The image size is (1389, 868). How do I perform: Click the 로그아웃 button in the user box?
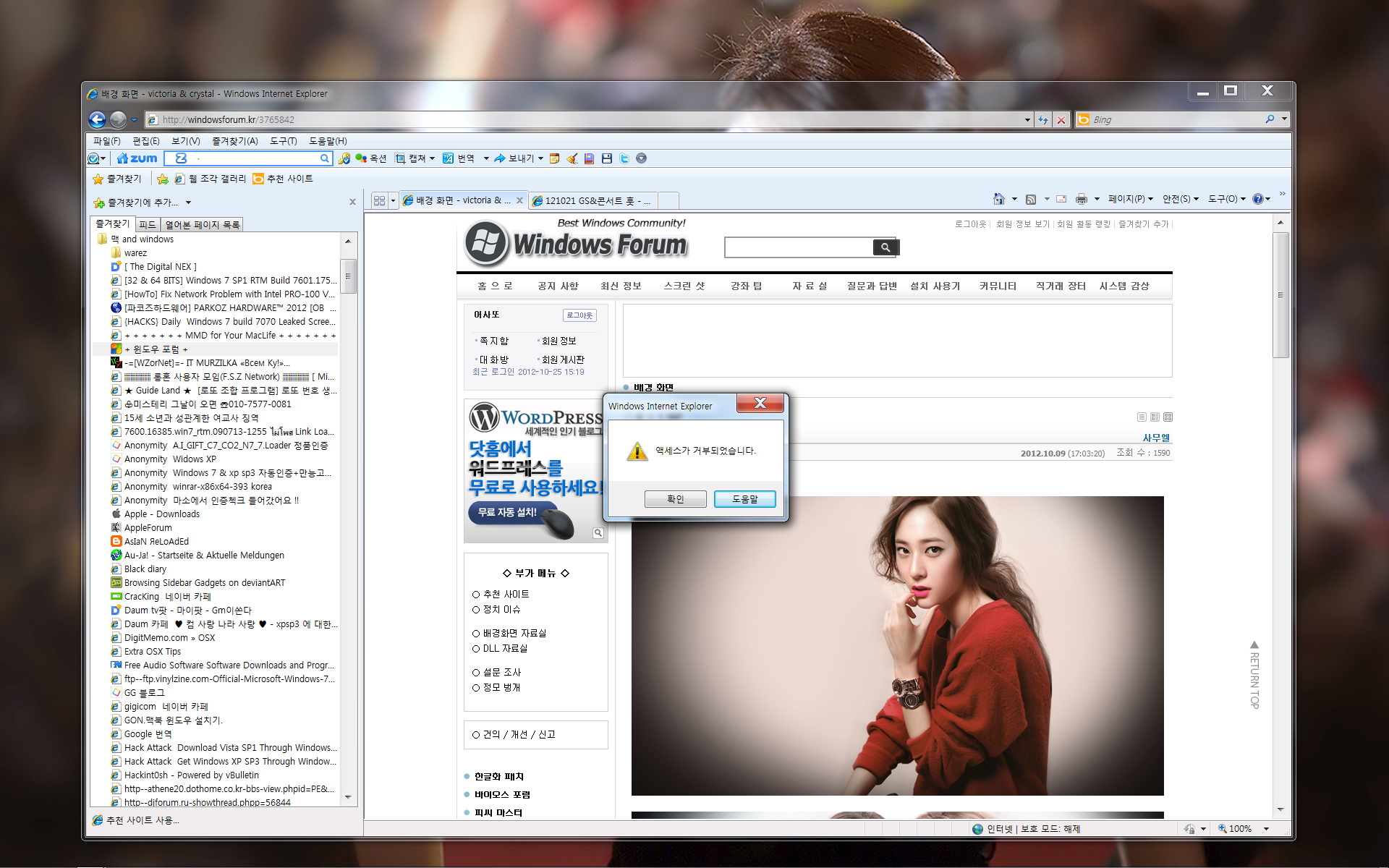coord(579,315)
